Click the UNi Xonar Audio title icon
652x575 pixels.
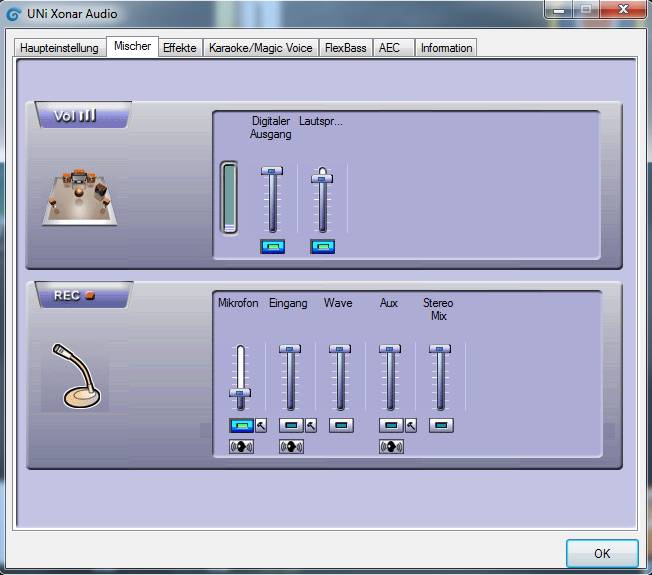coord(14,14)
